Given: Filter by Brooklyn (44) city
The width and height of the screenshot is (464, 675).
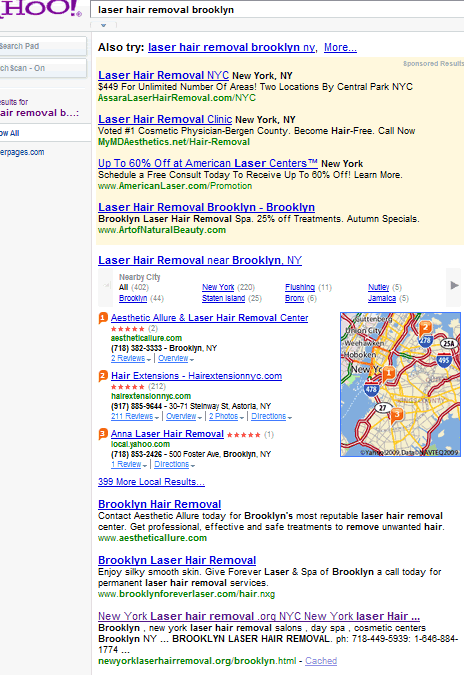Looking at the screenshot, I should tap(133, 298).
